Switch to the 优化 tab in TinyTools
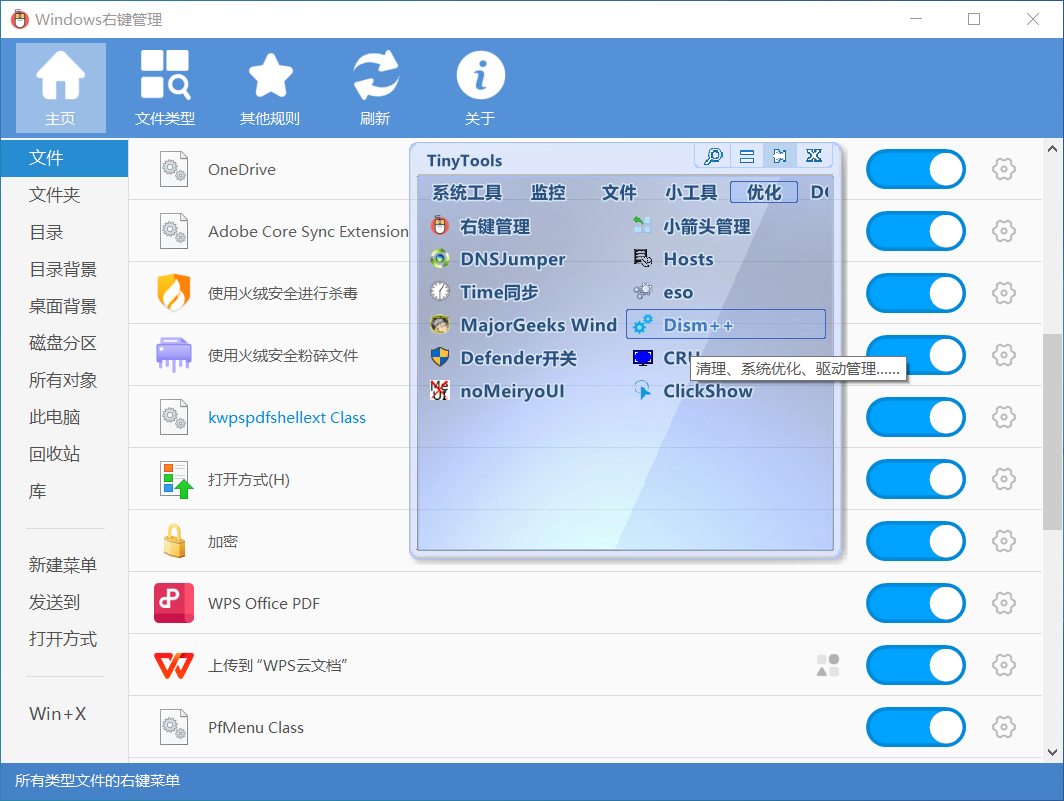Viewport: 1064px width, 801px height. [763, 192]
